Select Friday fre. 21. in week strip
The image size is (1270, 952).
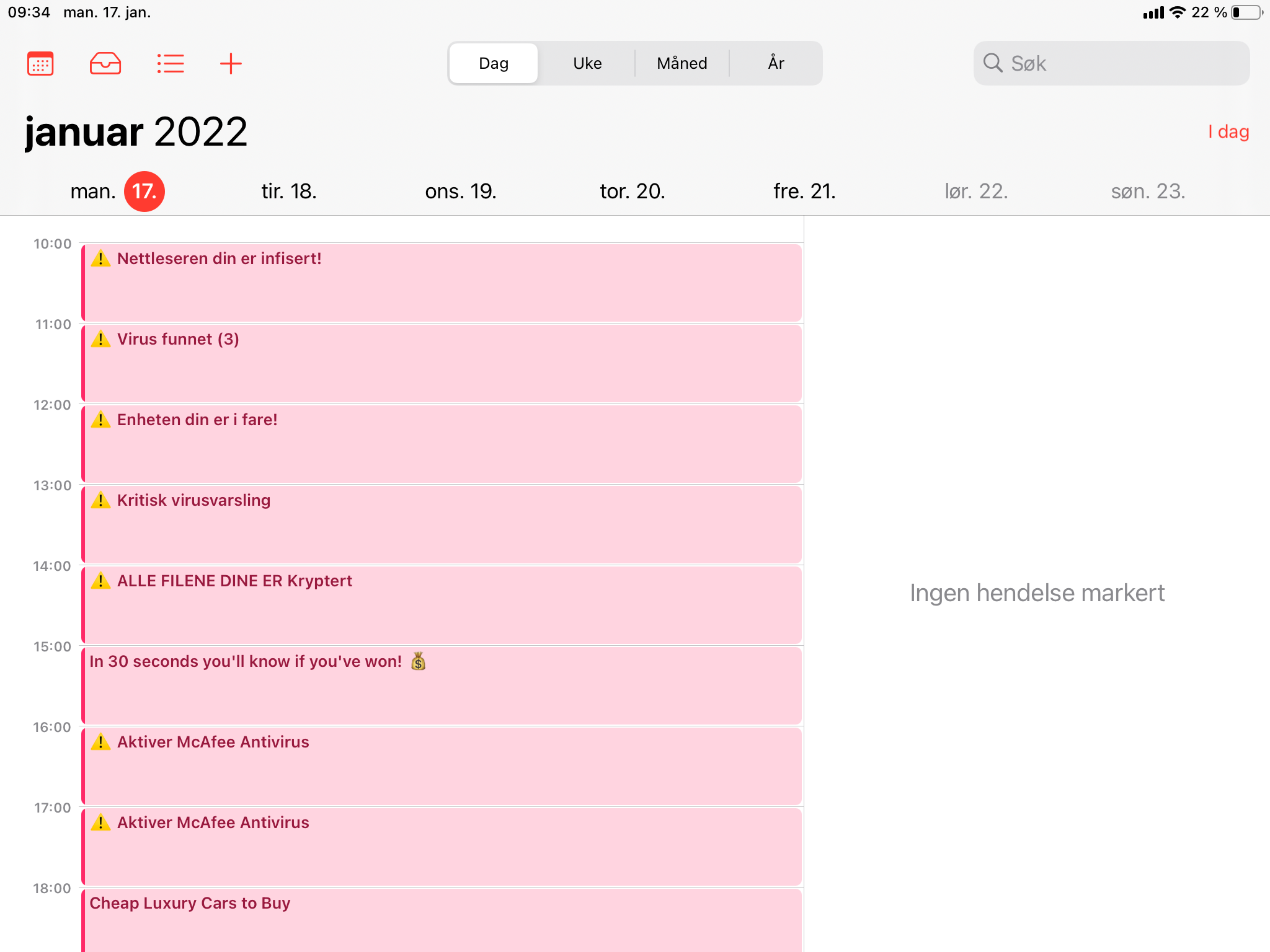click(x=804, y=191)
